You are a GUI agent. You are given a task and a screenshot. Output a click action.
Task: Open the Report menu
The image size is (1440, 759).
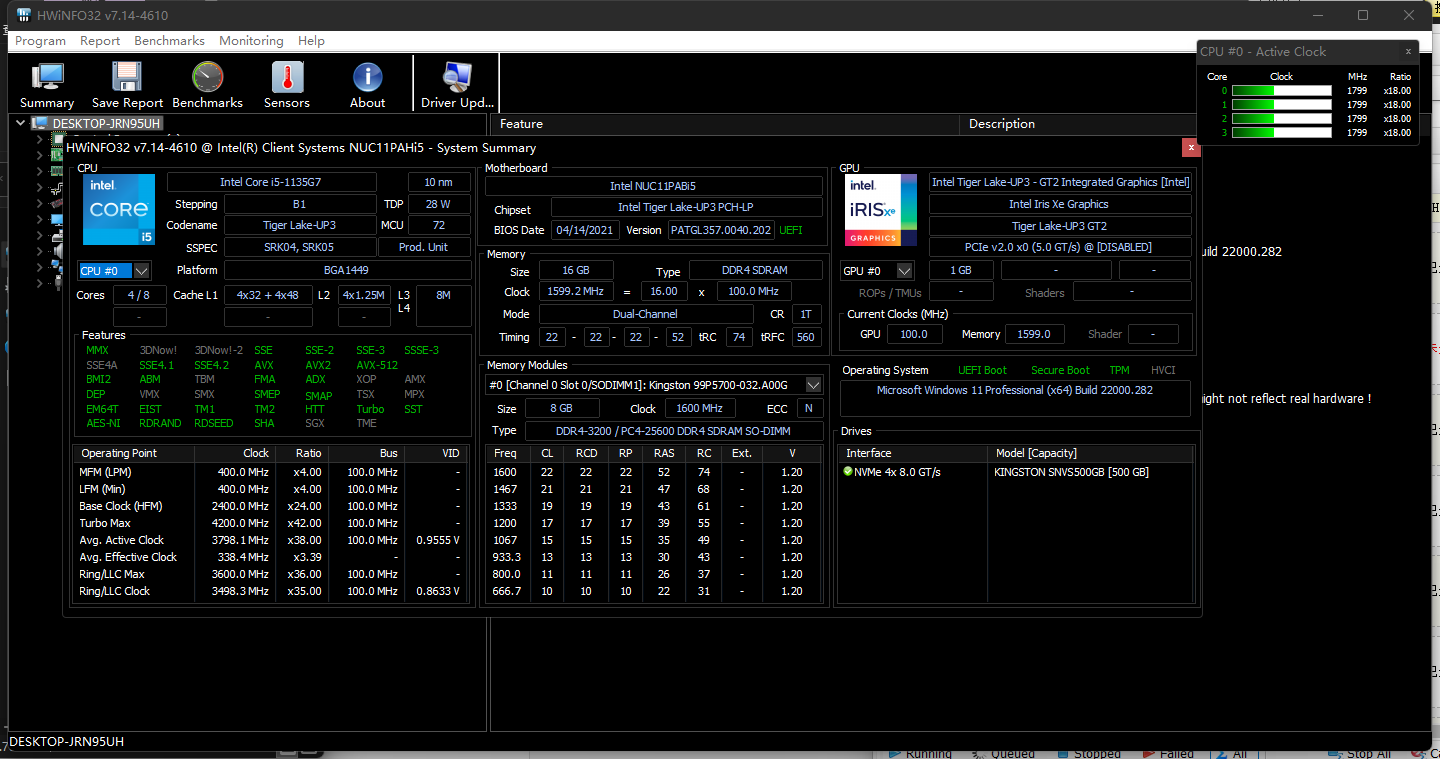click(x=100, y=41)
